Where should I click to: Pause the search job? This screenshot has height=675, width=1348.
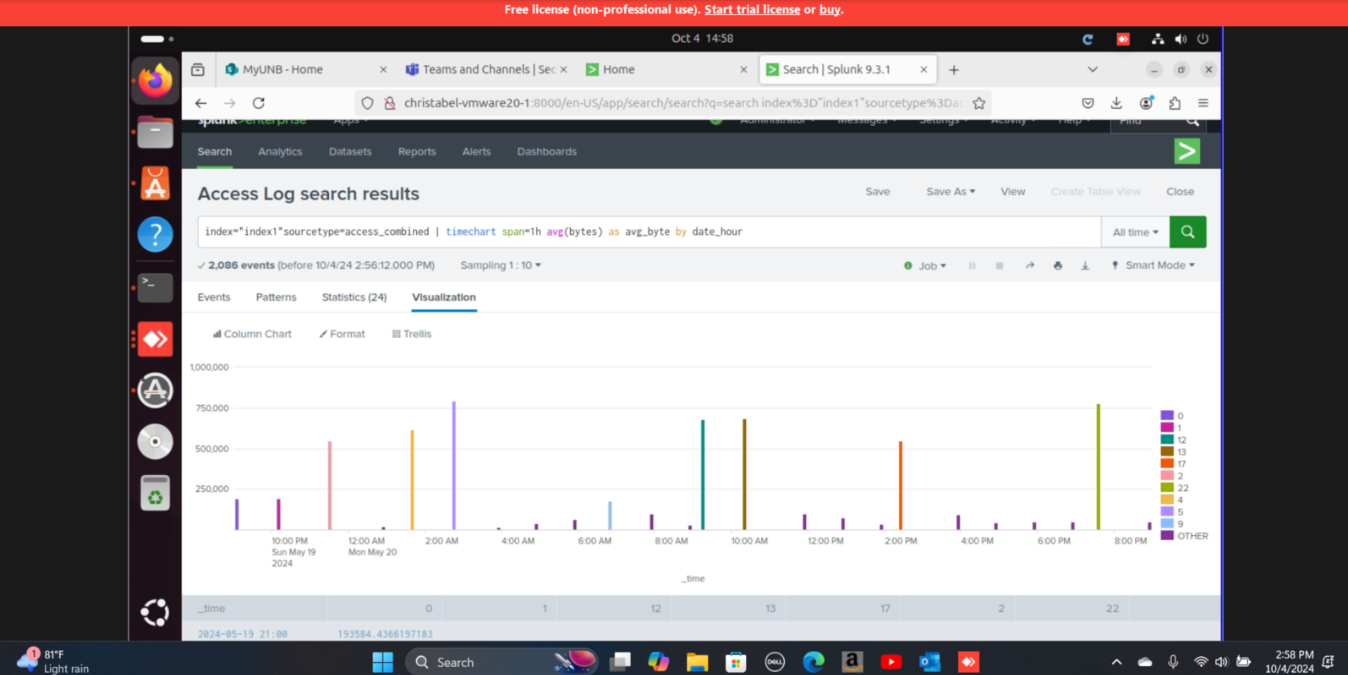(x=972, y=266)
